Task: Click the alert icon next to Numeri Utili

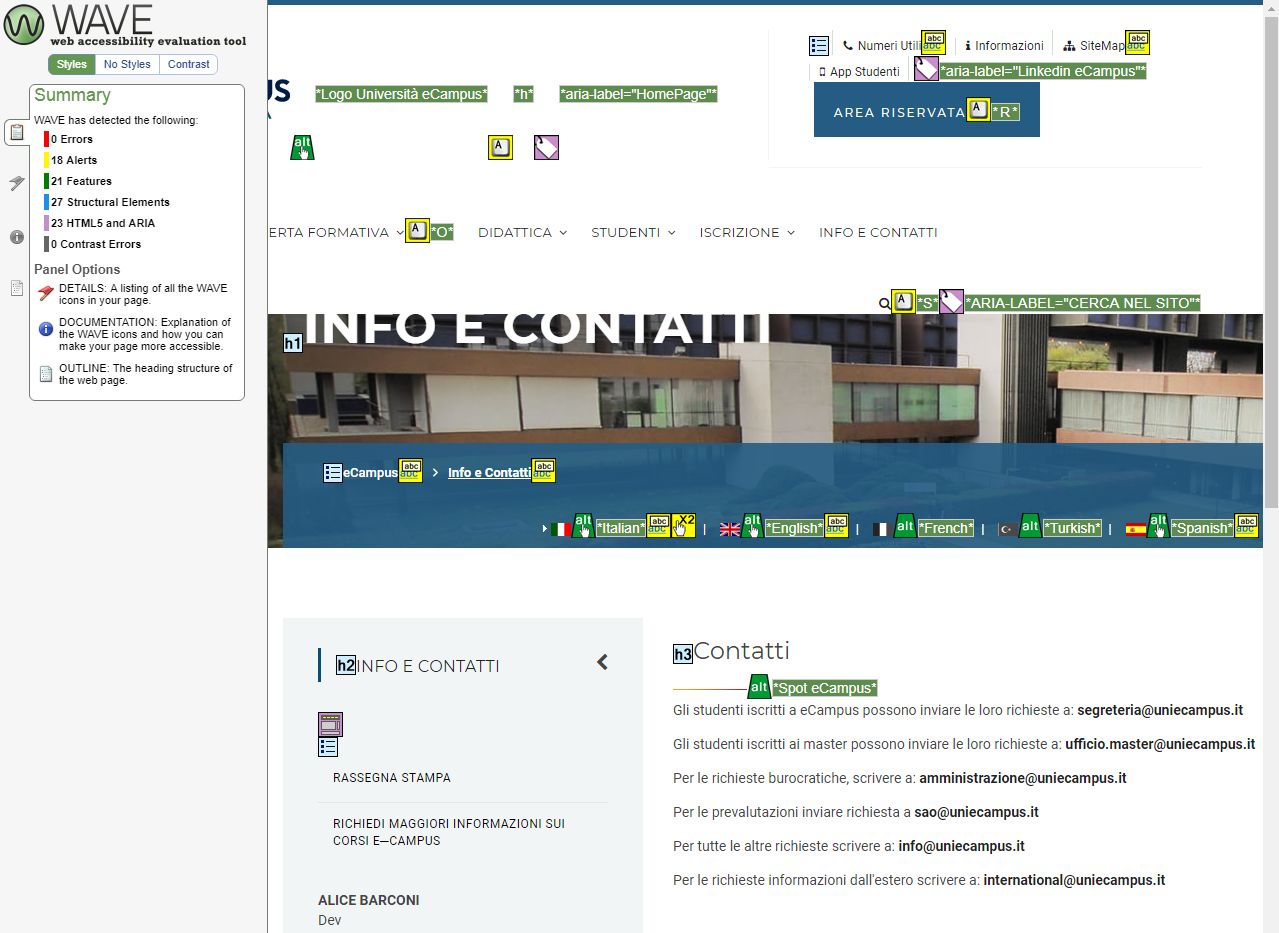Action: point(933,42)
